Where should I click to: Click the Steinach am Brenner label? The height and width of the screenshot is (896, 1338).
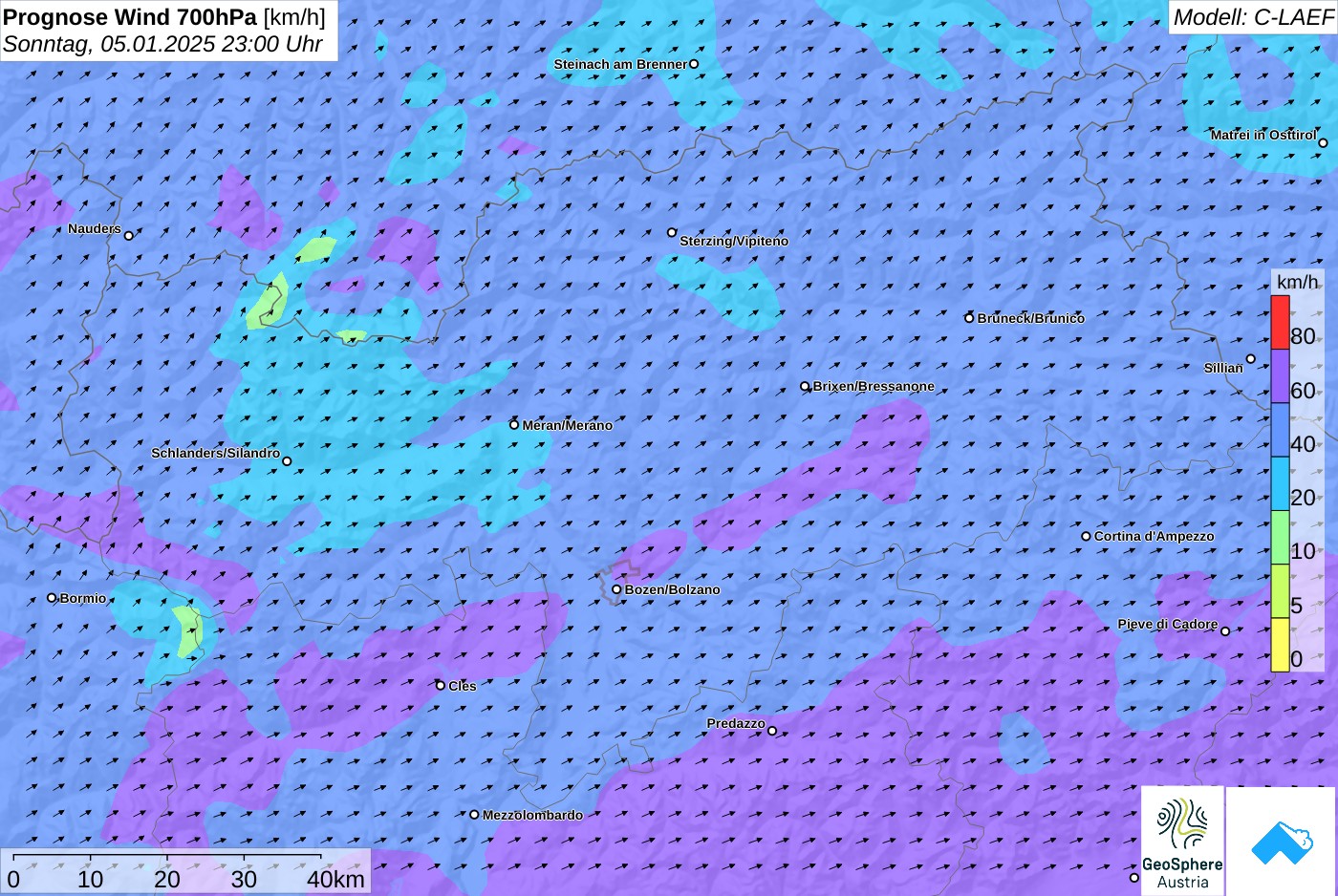(620, 64)
